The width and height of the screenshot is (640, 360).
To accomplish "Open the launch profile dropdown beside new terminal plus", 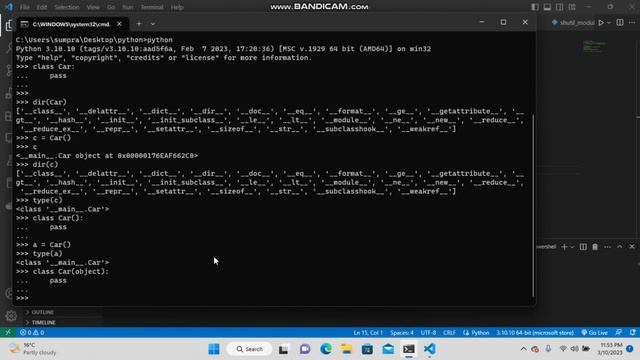I will click(x=572, y=247).
